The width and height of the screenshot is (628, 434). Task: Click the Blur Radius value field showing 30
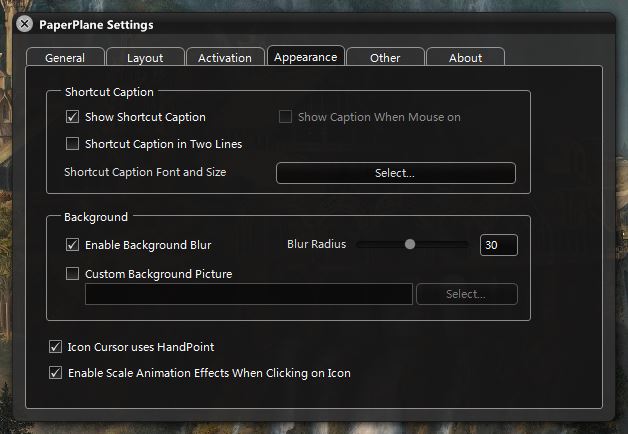point(499,245)
